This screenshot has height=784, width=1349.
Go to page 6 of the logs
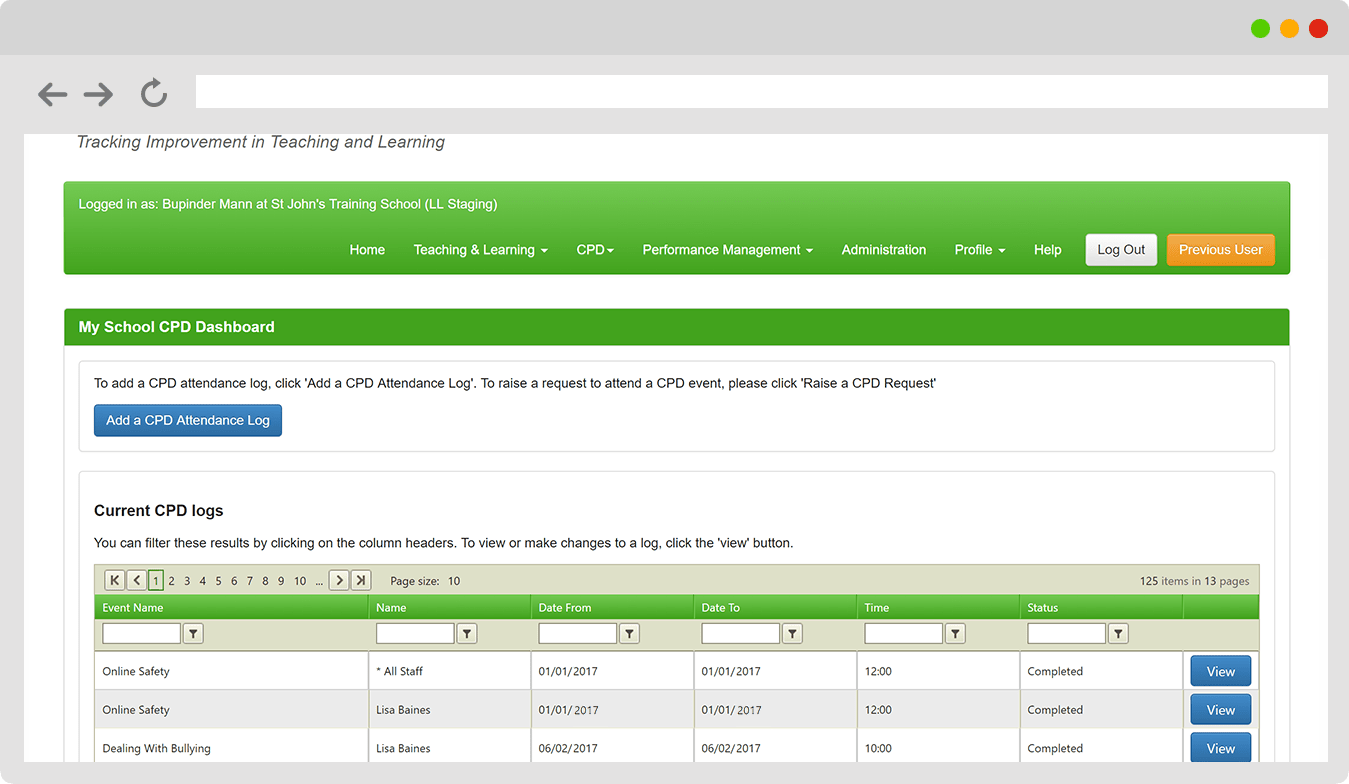[234, 581]
